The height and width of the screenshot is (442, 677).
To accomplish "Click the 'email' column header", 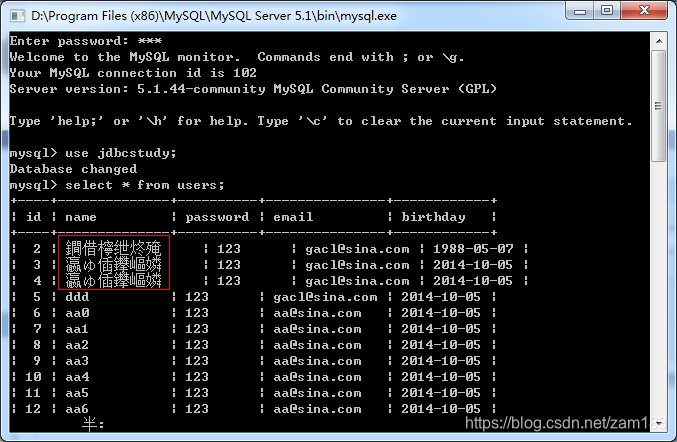I will click(x=293, y=217).
